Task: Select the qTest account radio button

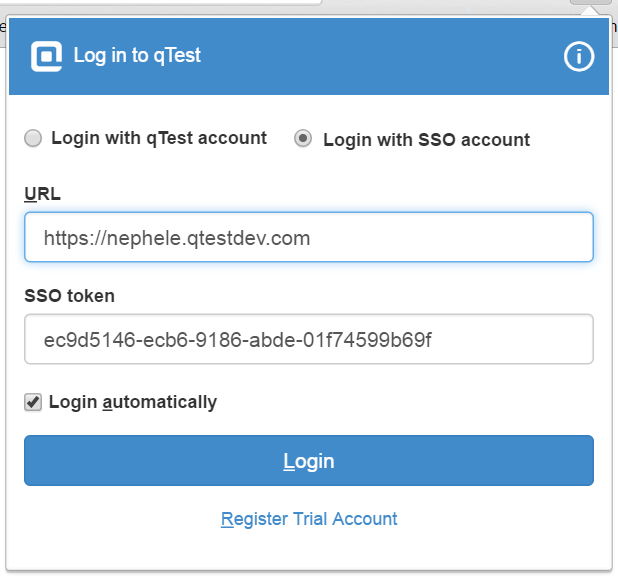Action: (x=33, y=138)
